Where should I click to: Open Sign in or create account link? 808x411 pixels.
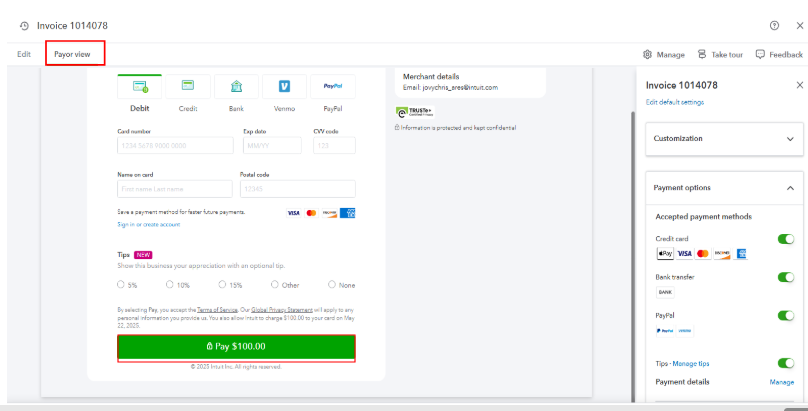[x=148, y=225]
